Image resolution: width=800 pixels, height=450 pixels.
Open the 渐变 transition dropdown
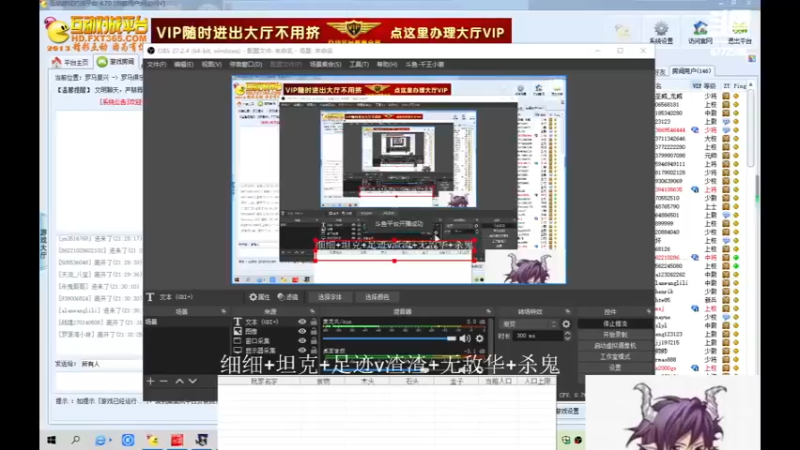tap(529, 324)
